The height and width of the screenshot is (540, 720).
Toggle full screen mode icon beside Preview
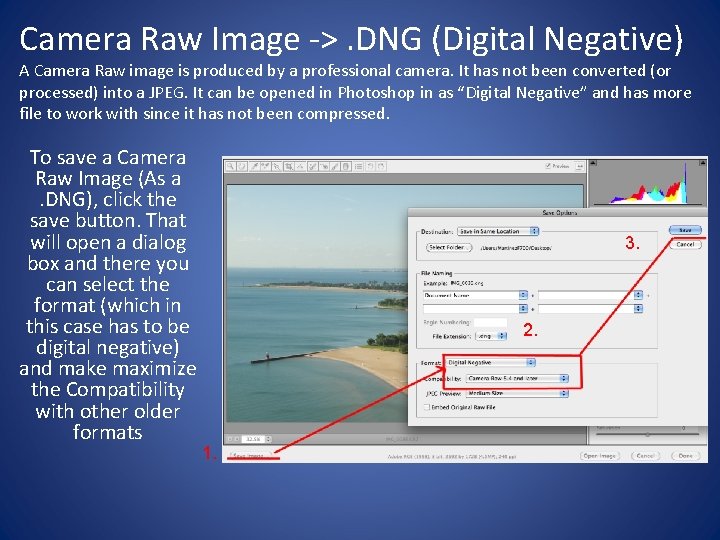580,166
